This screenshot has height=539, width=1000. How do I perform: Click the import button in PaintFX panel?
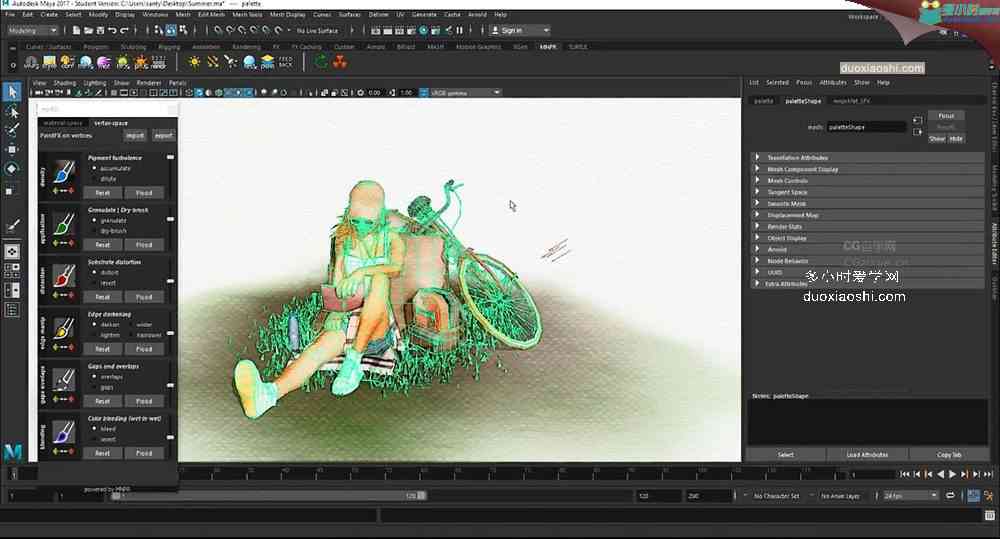pyautogui.click(x=135, y=135)
